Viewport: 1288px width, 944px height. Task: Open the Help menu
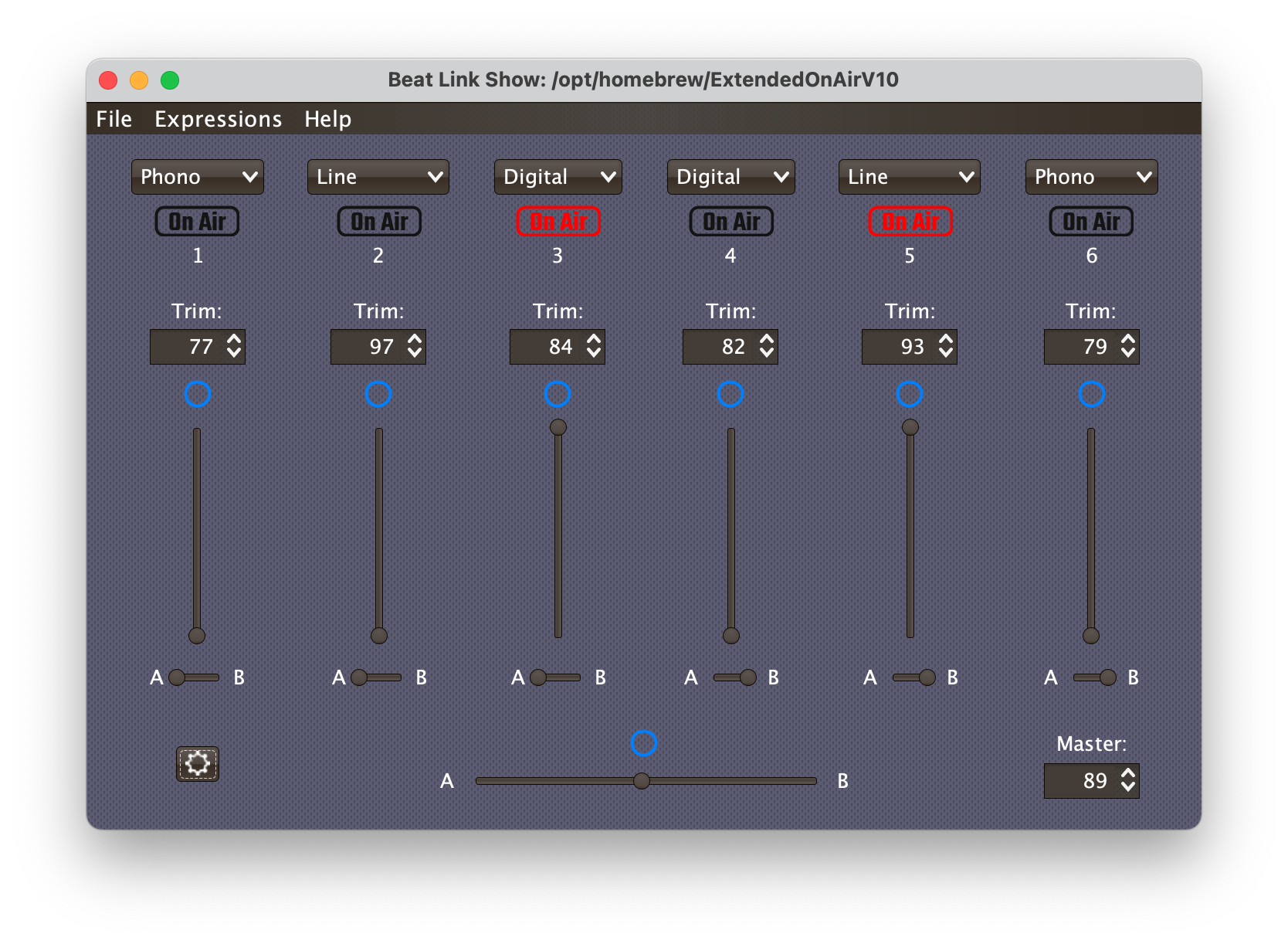328,119
